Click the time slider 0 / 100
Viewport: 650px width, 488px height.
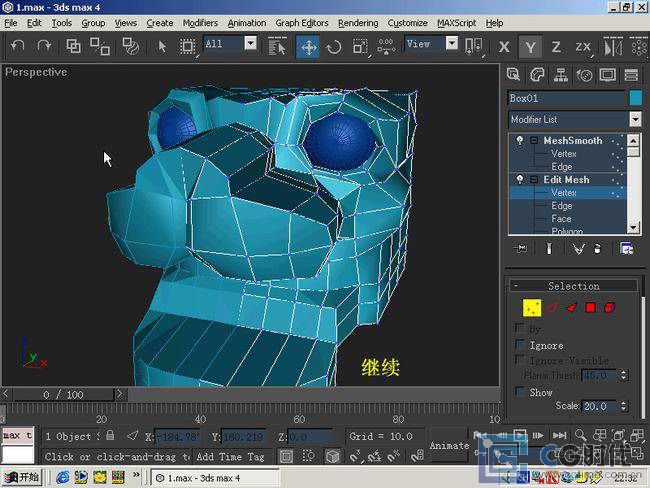[x=63, y=394]
